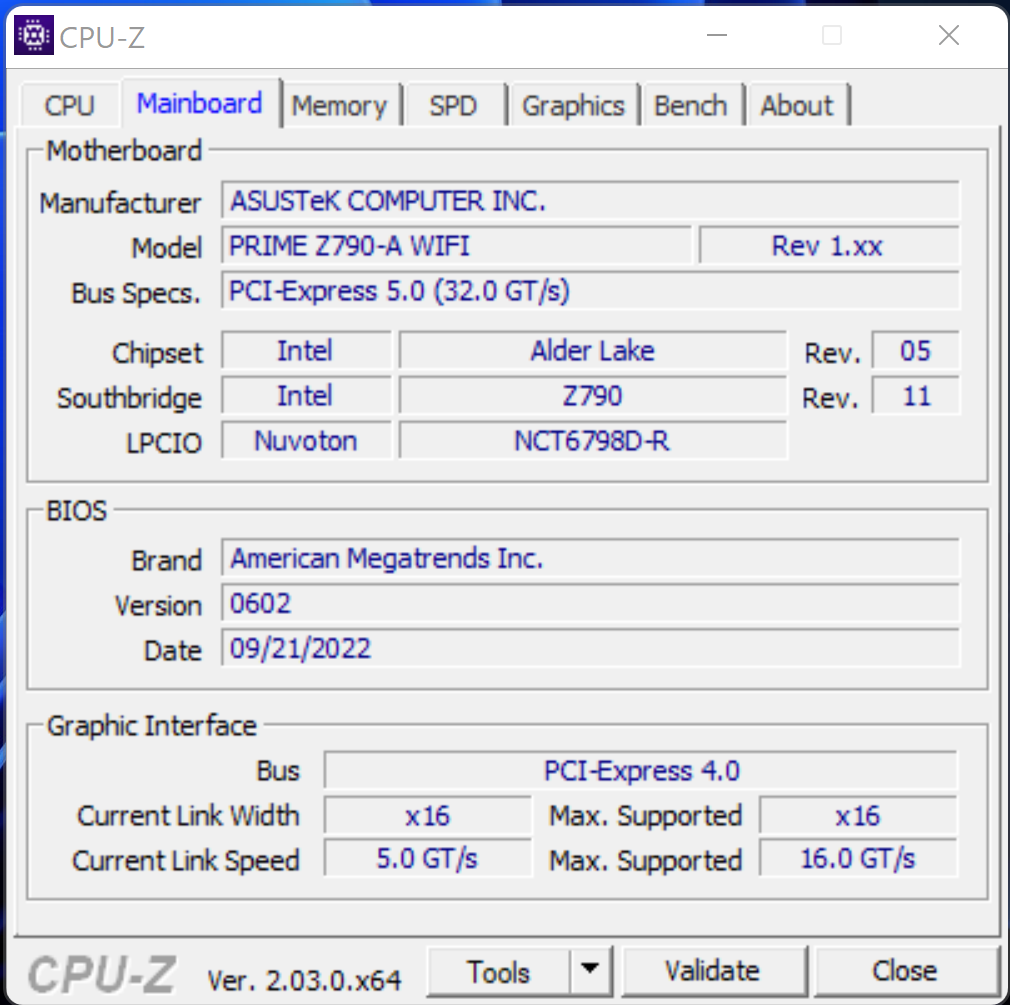Click the Current Link Speed 5.0 GT/s
Screen dimensions: 1010x1005
[428, 858]
